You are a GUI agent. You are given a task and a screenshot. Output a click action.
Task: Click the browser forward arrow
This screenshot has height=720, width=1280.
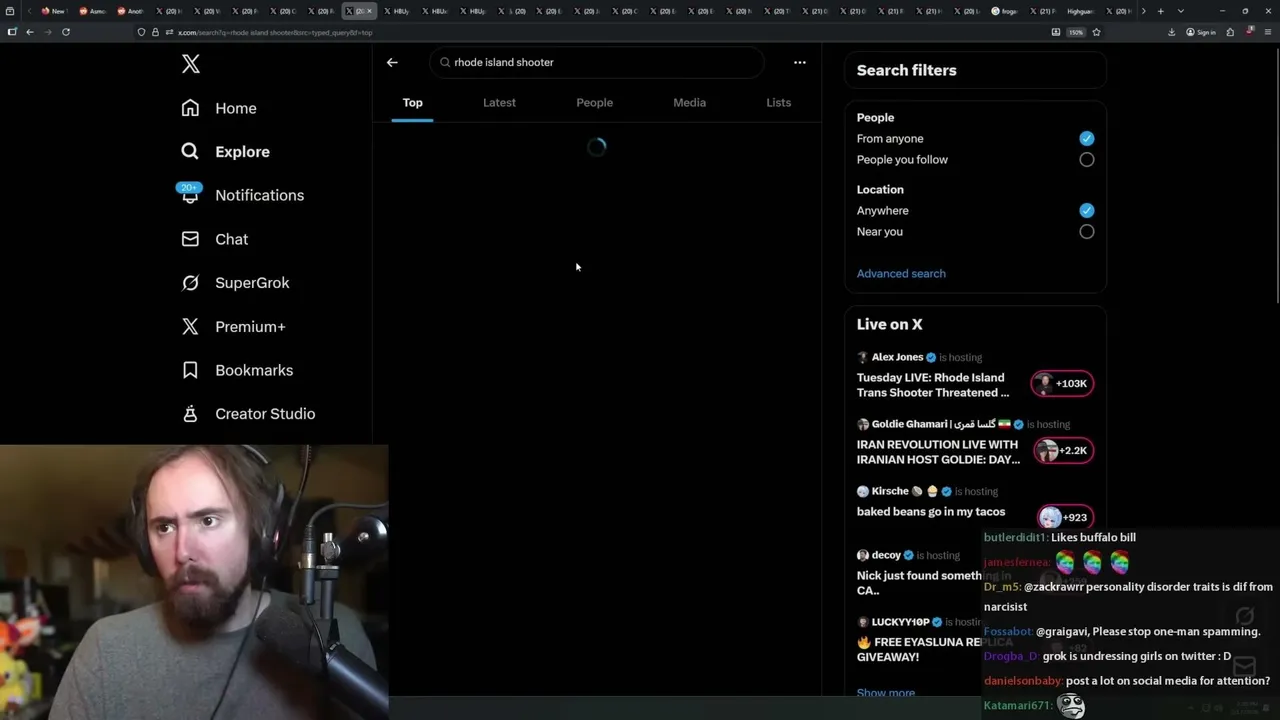click(x=47, y=32)
